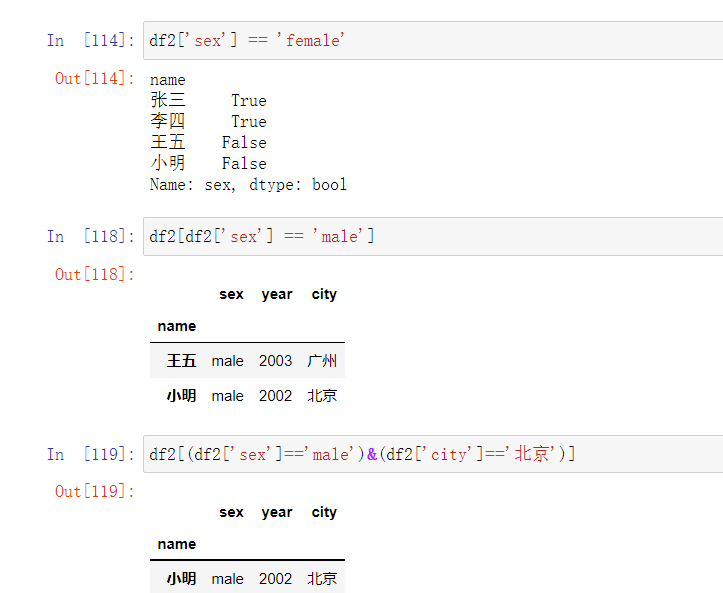Click 2002 cell in Out[119] table
The height and width of the screenshot is (593, 723).
click(275, 579)
